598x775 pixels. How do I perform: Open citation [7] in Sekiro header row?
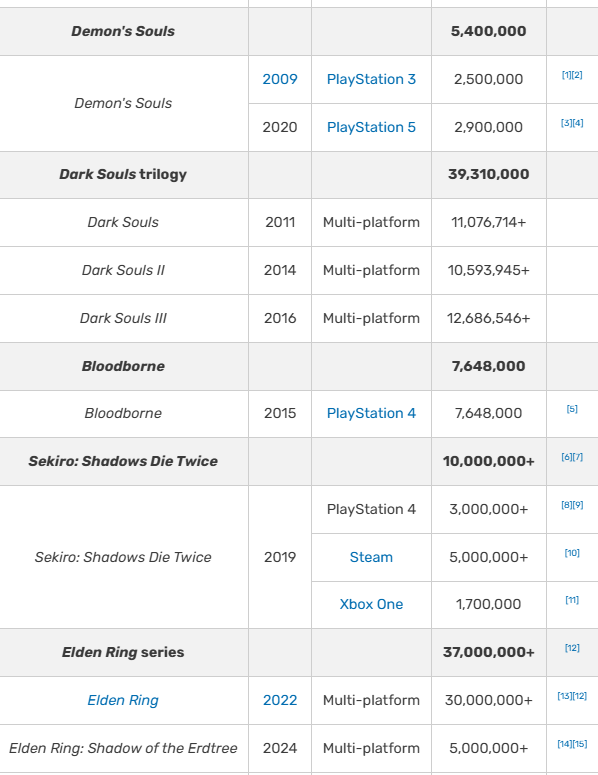point(578,457)
